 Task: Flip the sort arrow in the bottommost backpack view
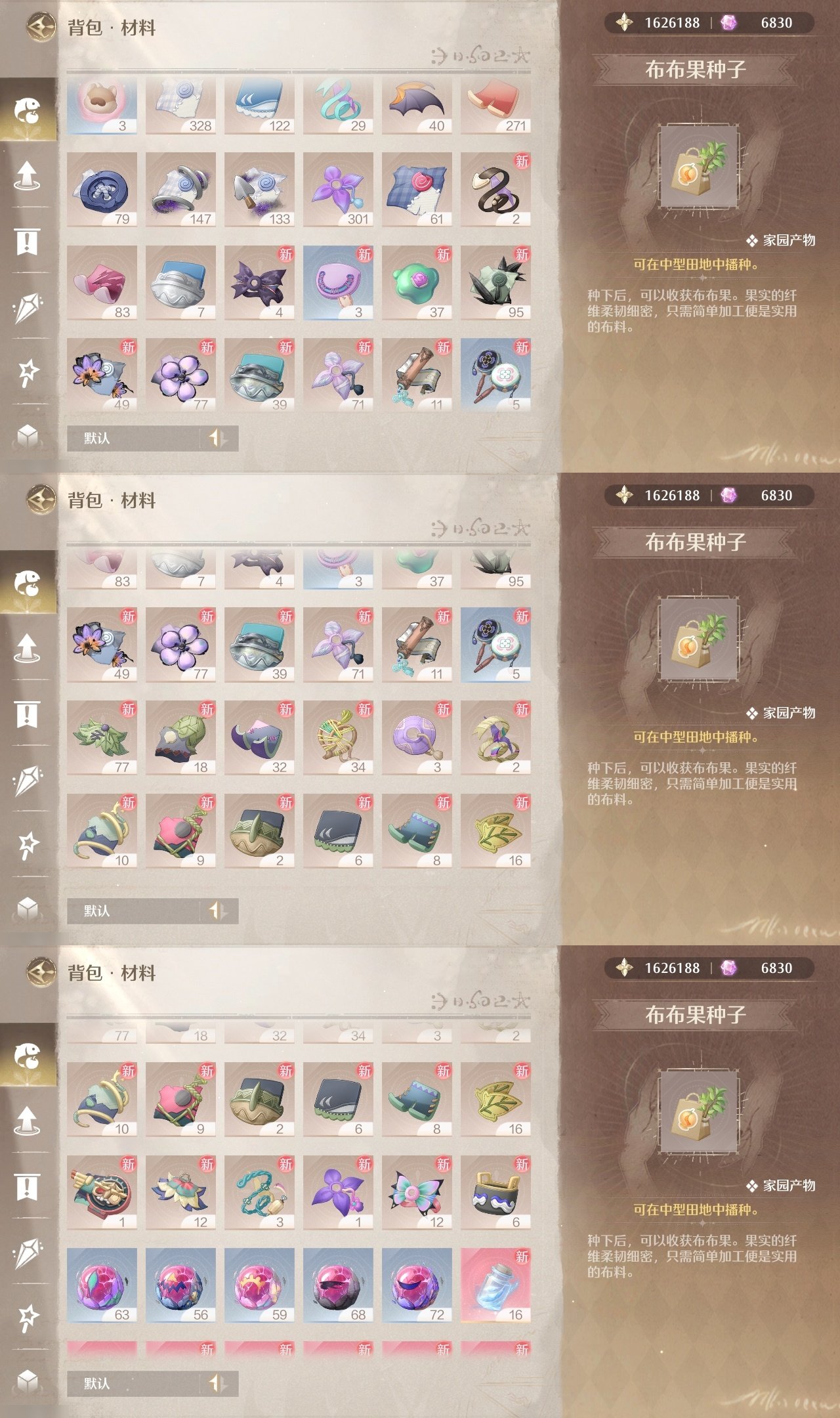tap(219, 1383)
